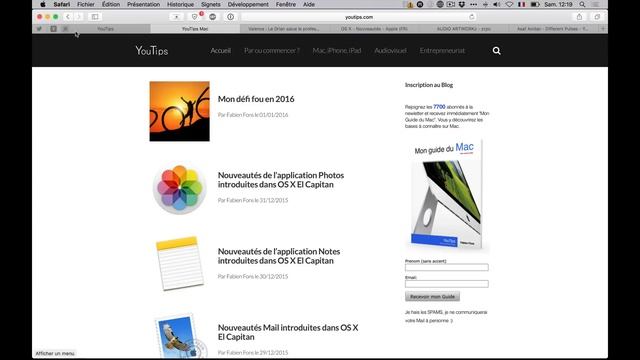Go back with Safari's back arrow

68,17
